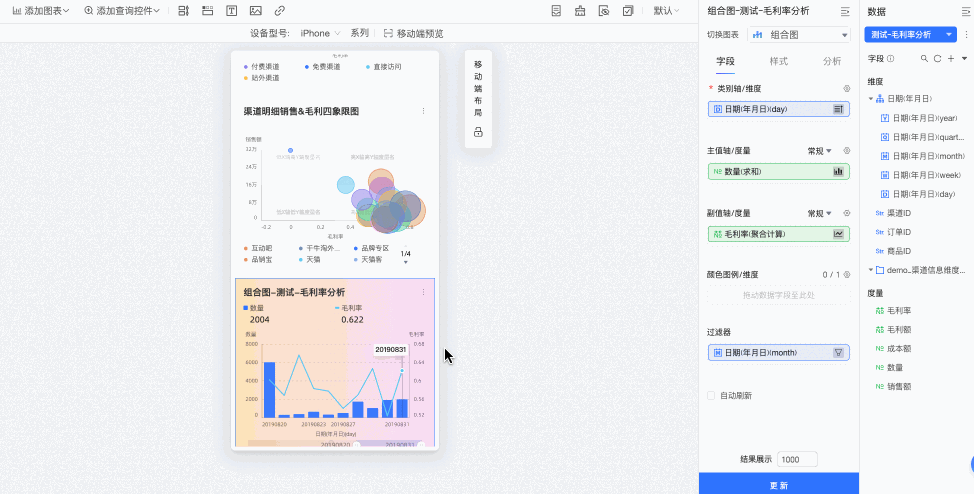Open the dataset more-options vertical dots
The width and height of the screenshot is (974, 494).
point(966,35)
